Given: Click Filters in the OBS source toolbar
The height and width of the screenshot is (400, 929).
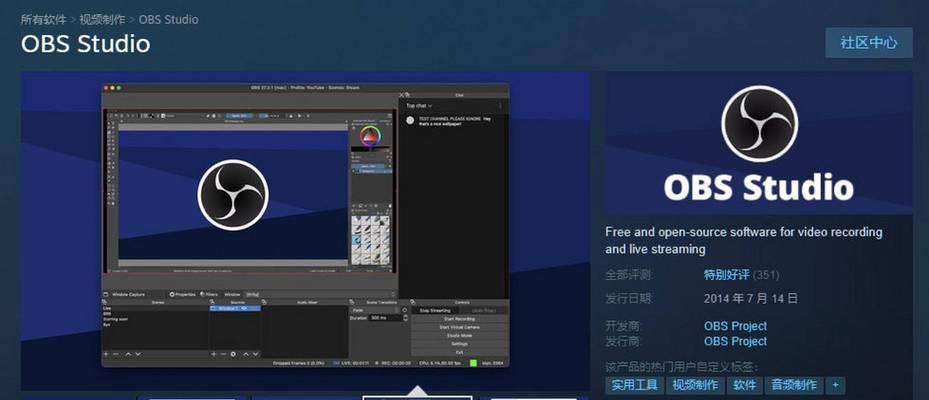Looking at the screenshot, I should pos(209,295).
